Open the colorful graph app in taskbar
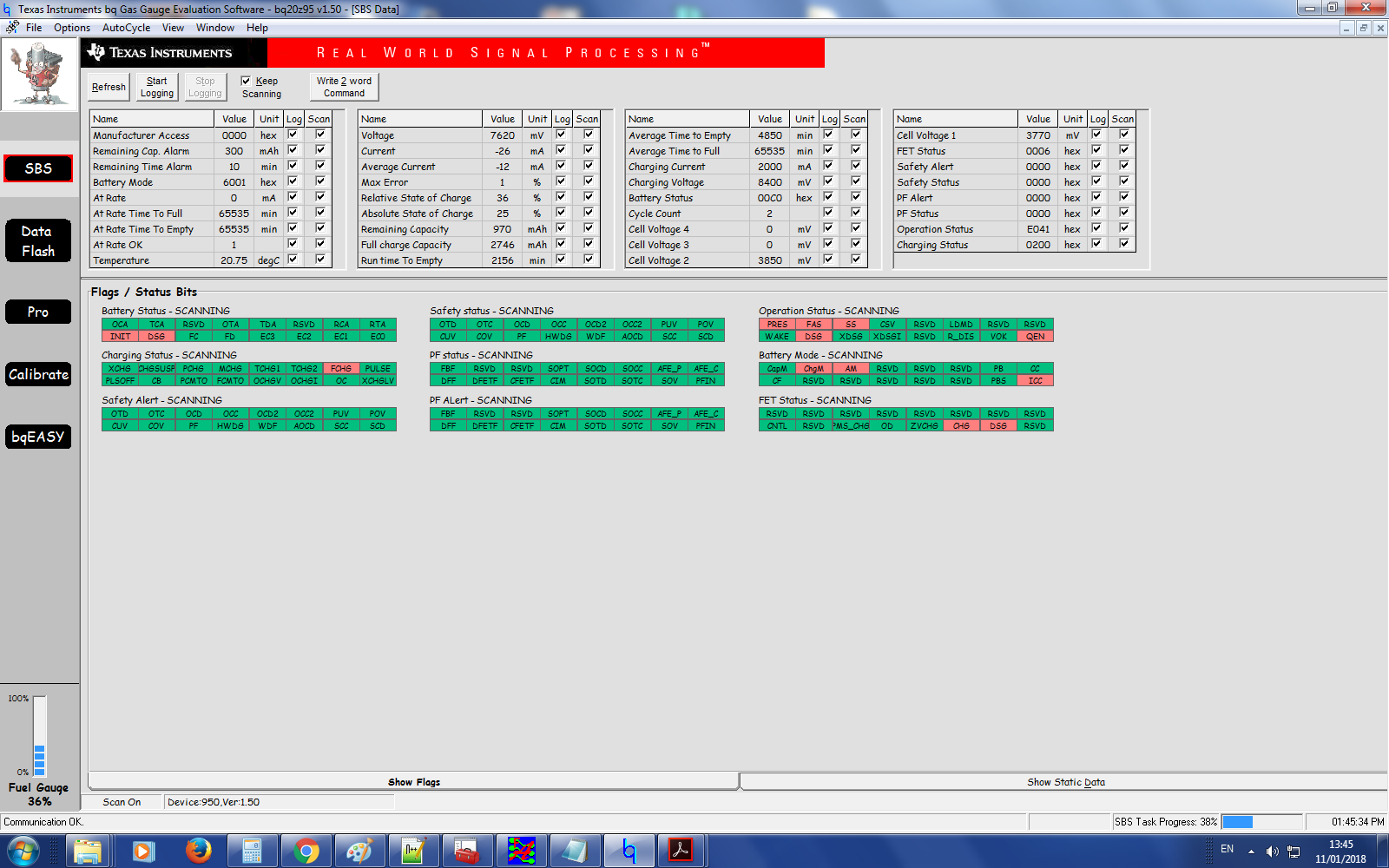 tap(521, 852)
